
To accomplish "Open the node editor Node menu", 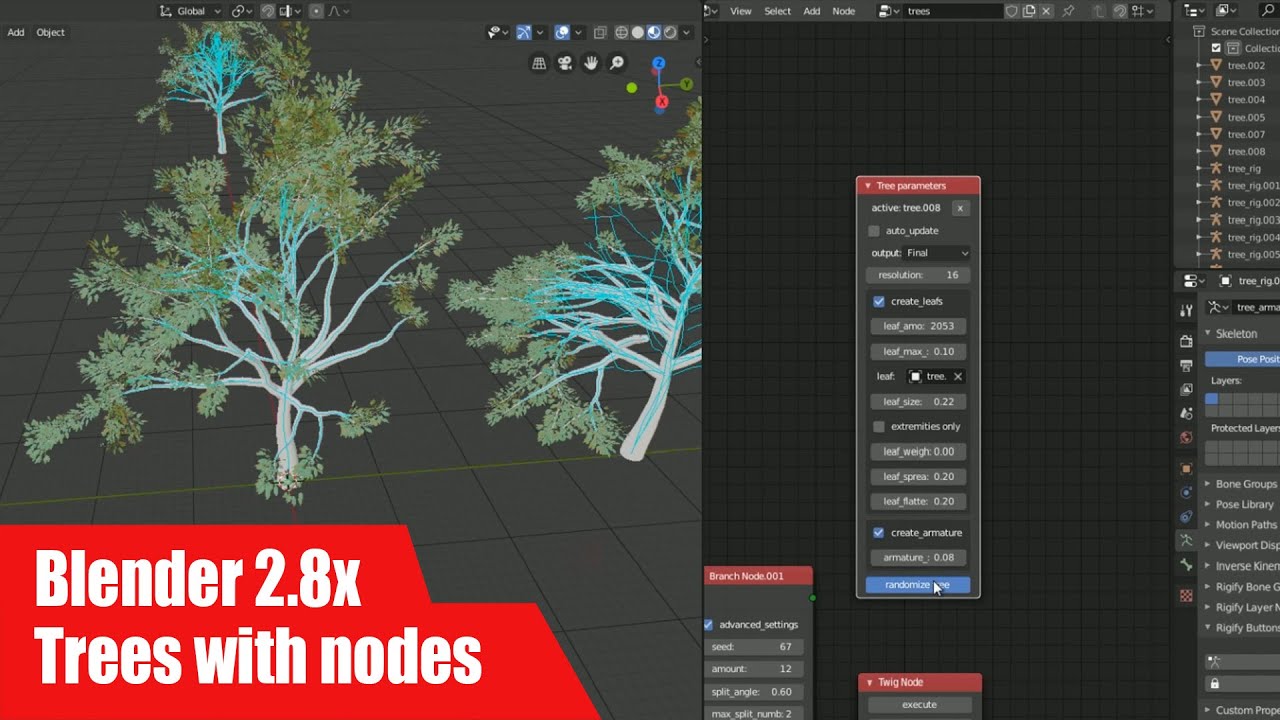I will (844, 11).
